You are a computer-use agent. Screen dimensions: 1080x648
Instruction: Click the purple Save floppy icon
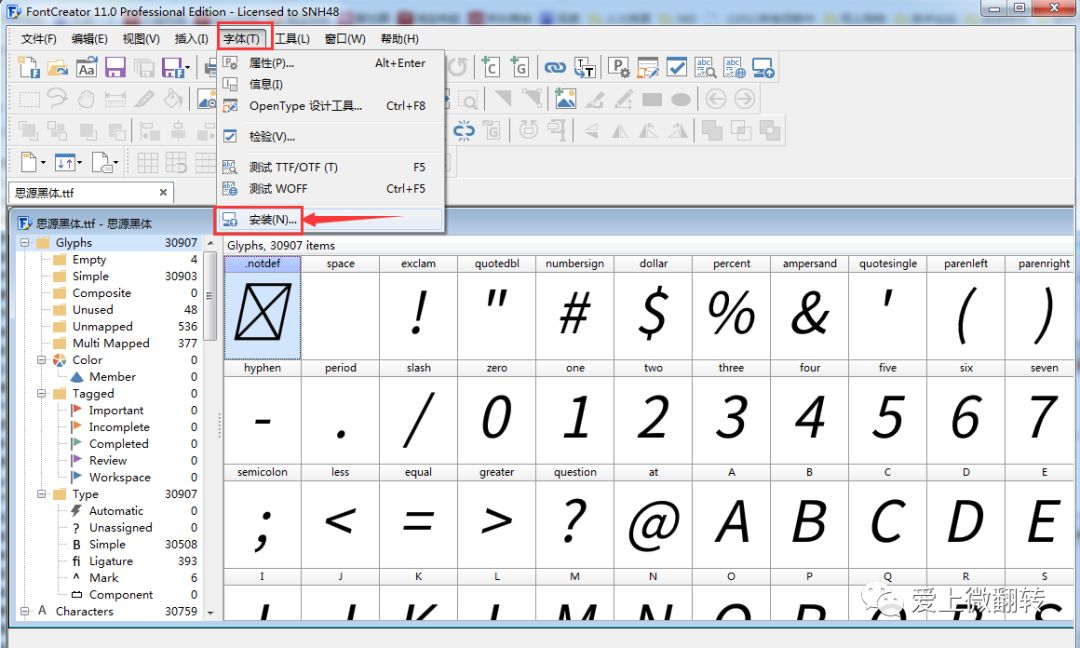coord(115,67)
